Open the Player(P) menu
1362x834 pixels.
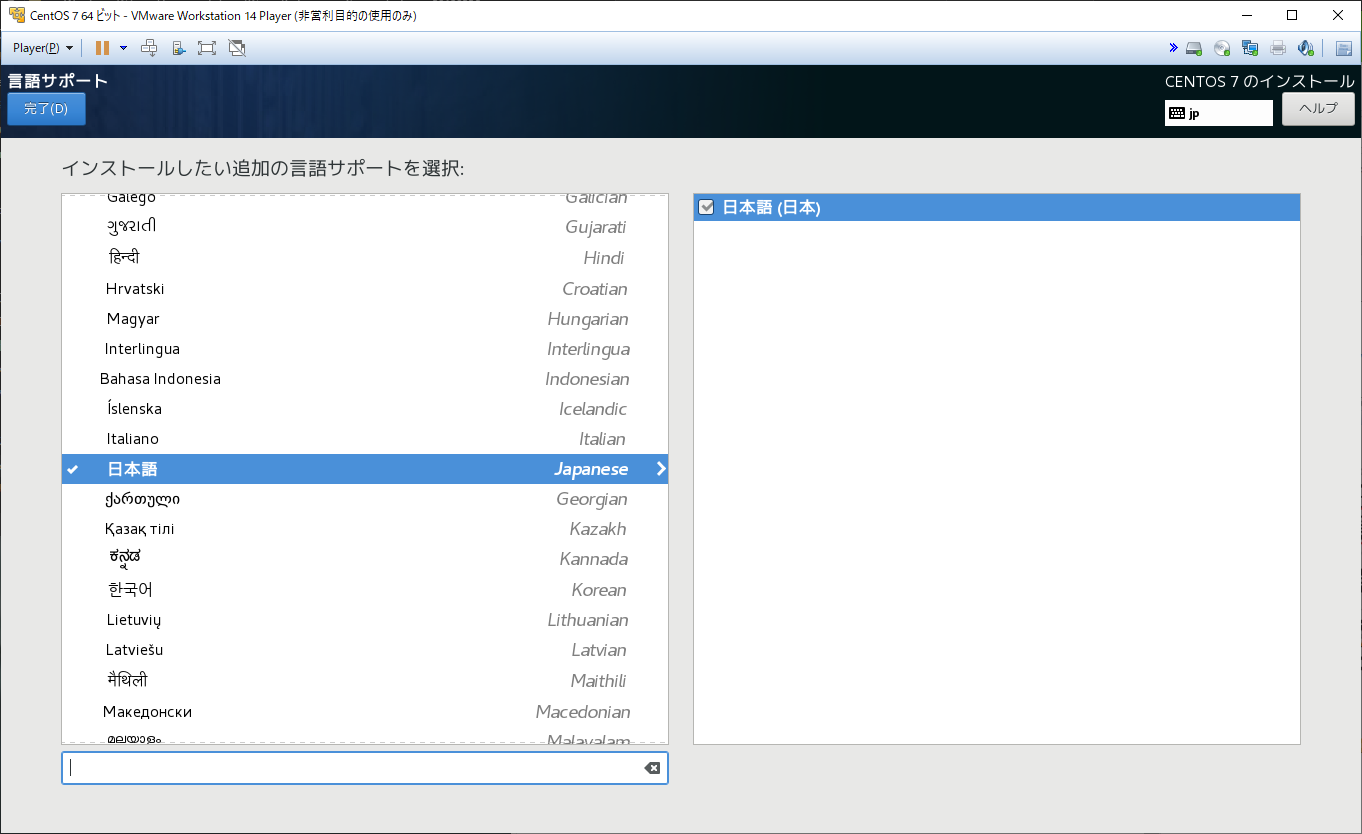(43, 48)
